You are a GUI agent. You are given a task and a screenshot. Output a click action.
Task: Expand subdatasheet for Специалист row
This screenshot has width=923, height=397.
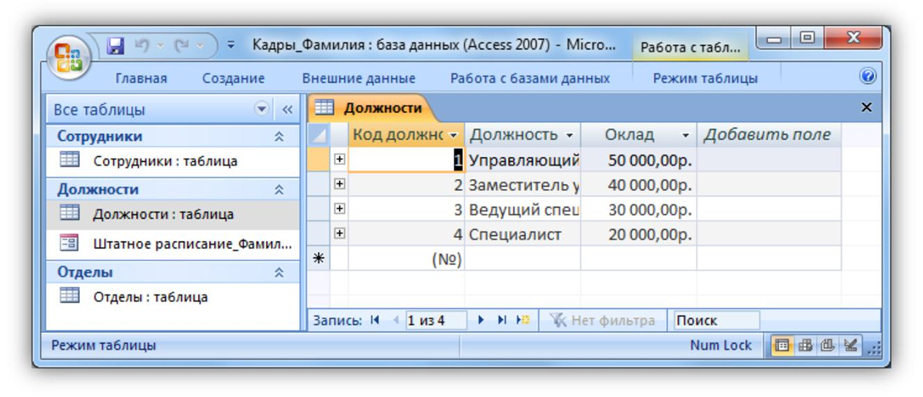click(x=339, y=234)
